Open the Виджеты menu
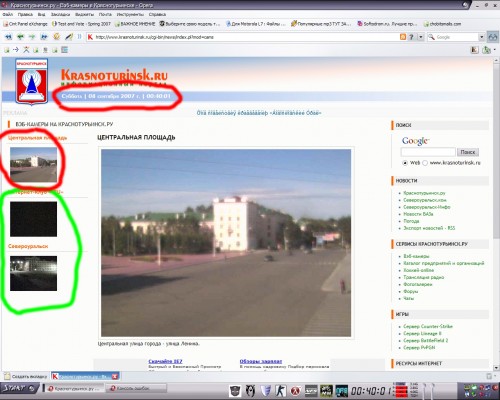This screenshot has height=400, width=500. pyautogui.click(x=84, y=14)
